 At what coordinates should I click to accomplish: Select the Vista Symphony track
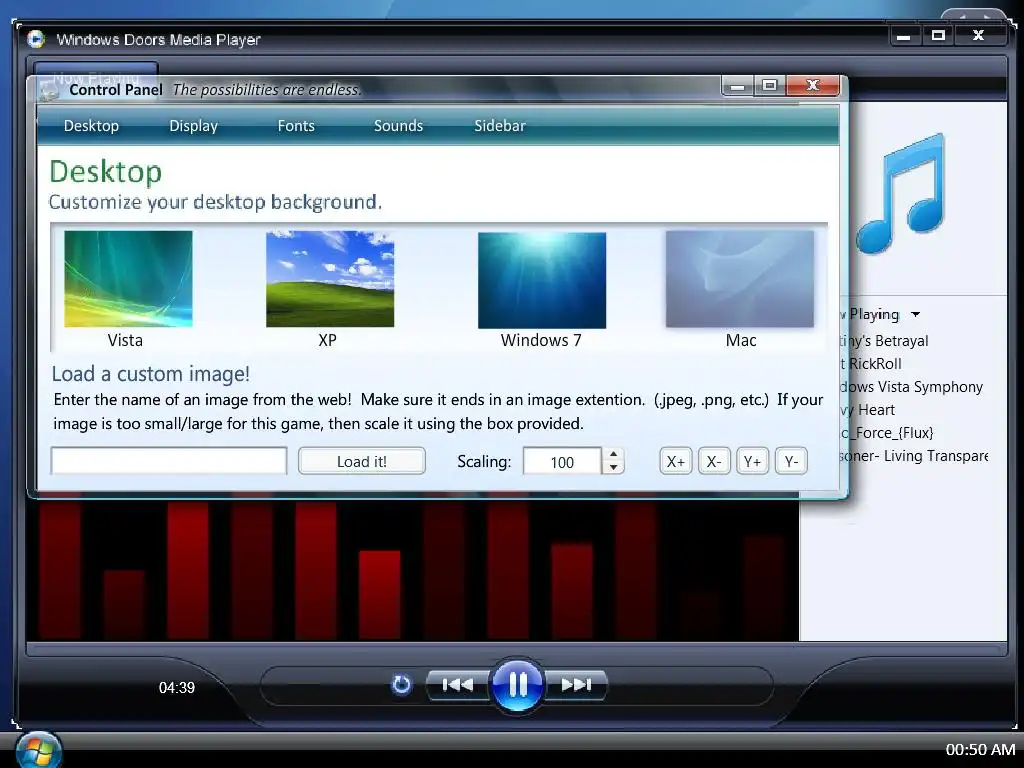coord(911,387)
